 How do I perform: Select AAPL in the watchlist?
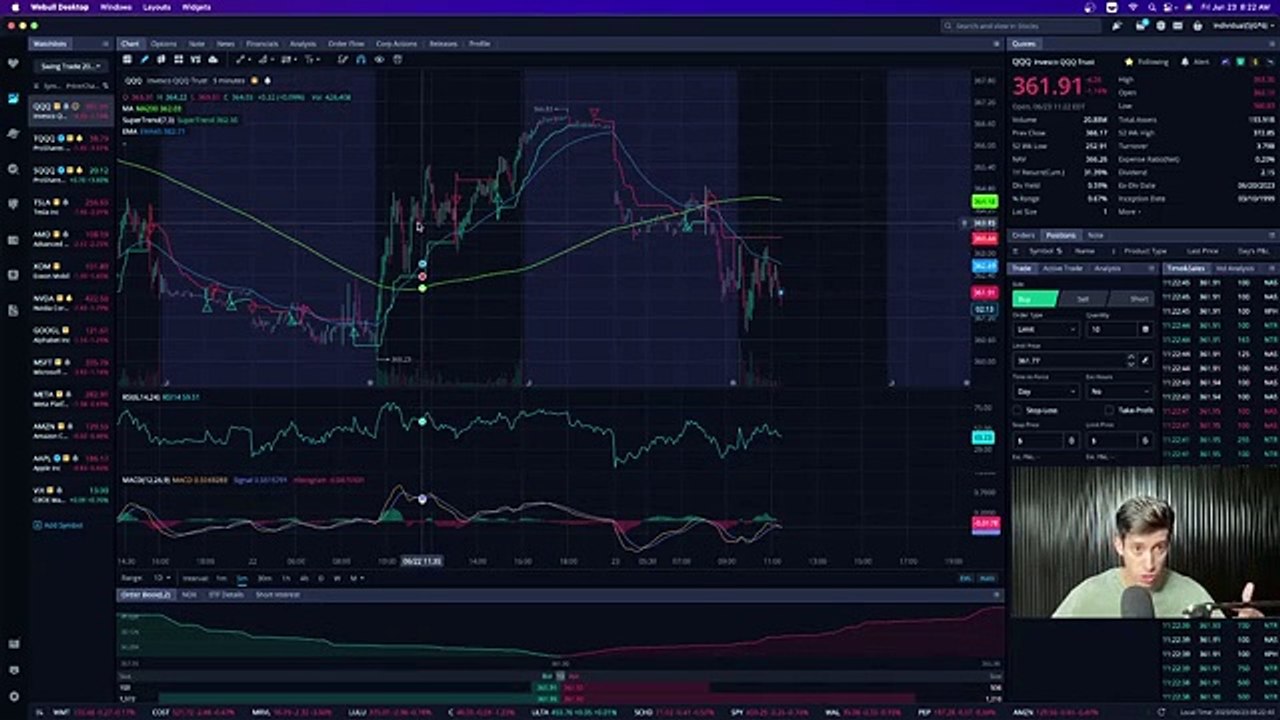click(x=72, y=461)
